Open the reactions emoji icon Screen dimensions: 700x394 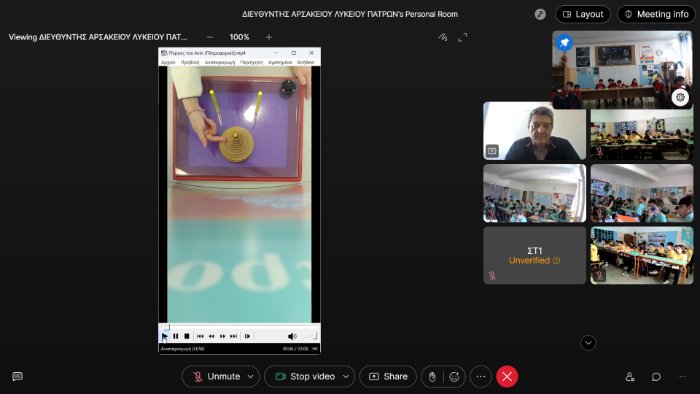[x=454, y=377]
